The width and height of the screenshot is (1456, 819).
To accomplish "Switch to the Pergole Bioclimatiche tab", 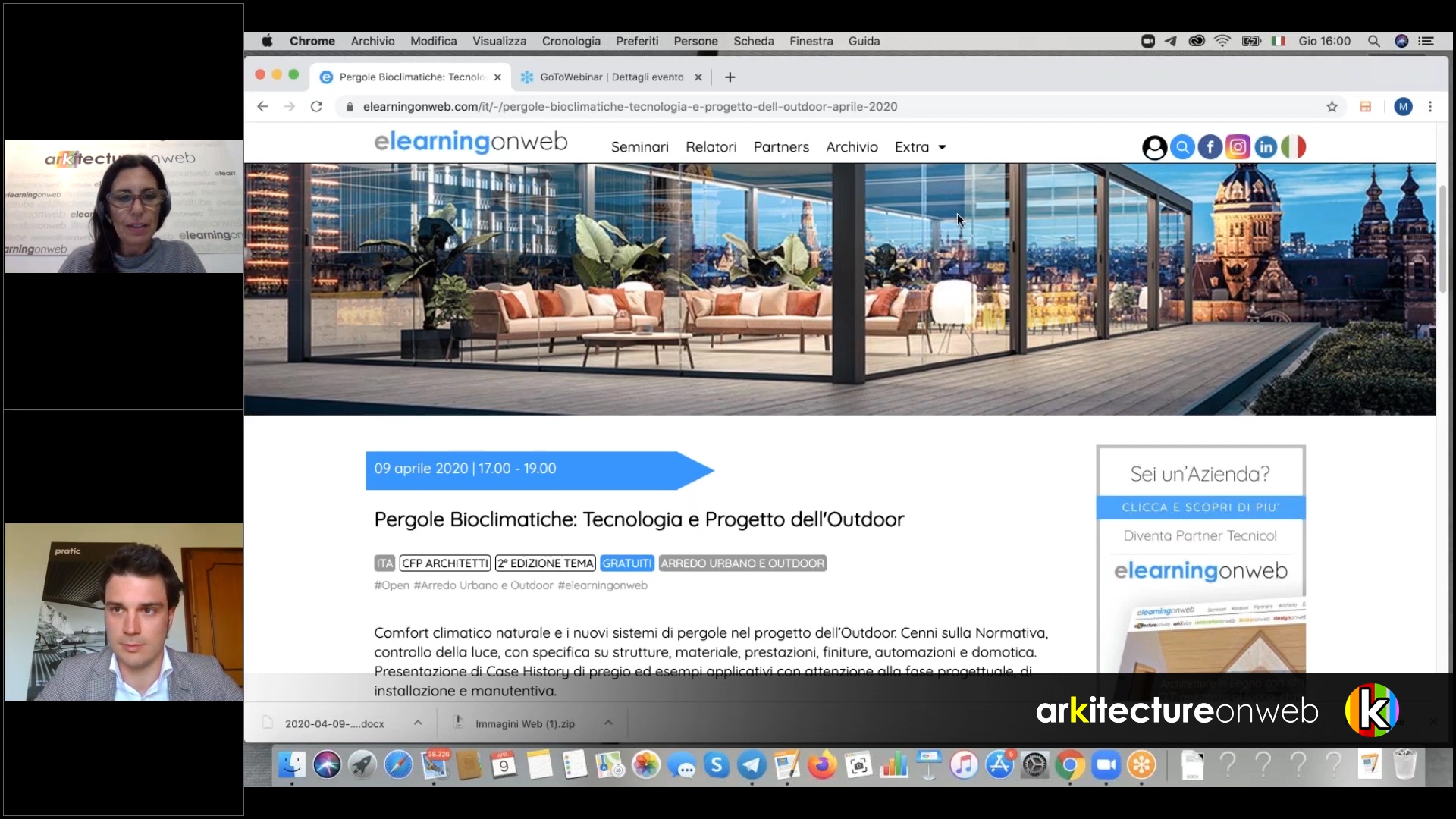I will (x=411, y=77).
